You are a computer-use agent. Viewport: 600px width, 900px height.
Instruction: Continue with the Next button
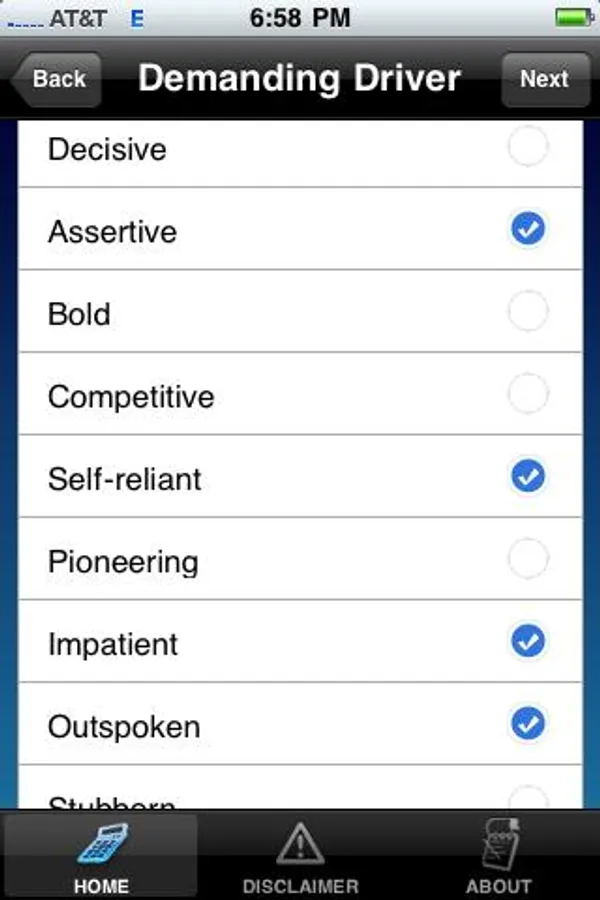pos(545,79)
